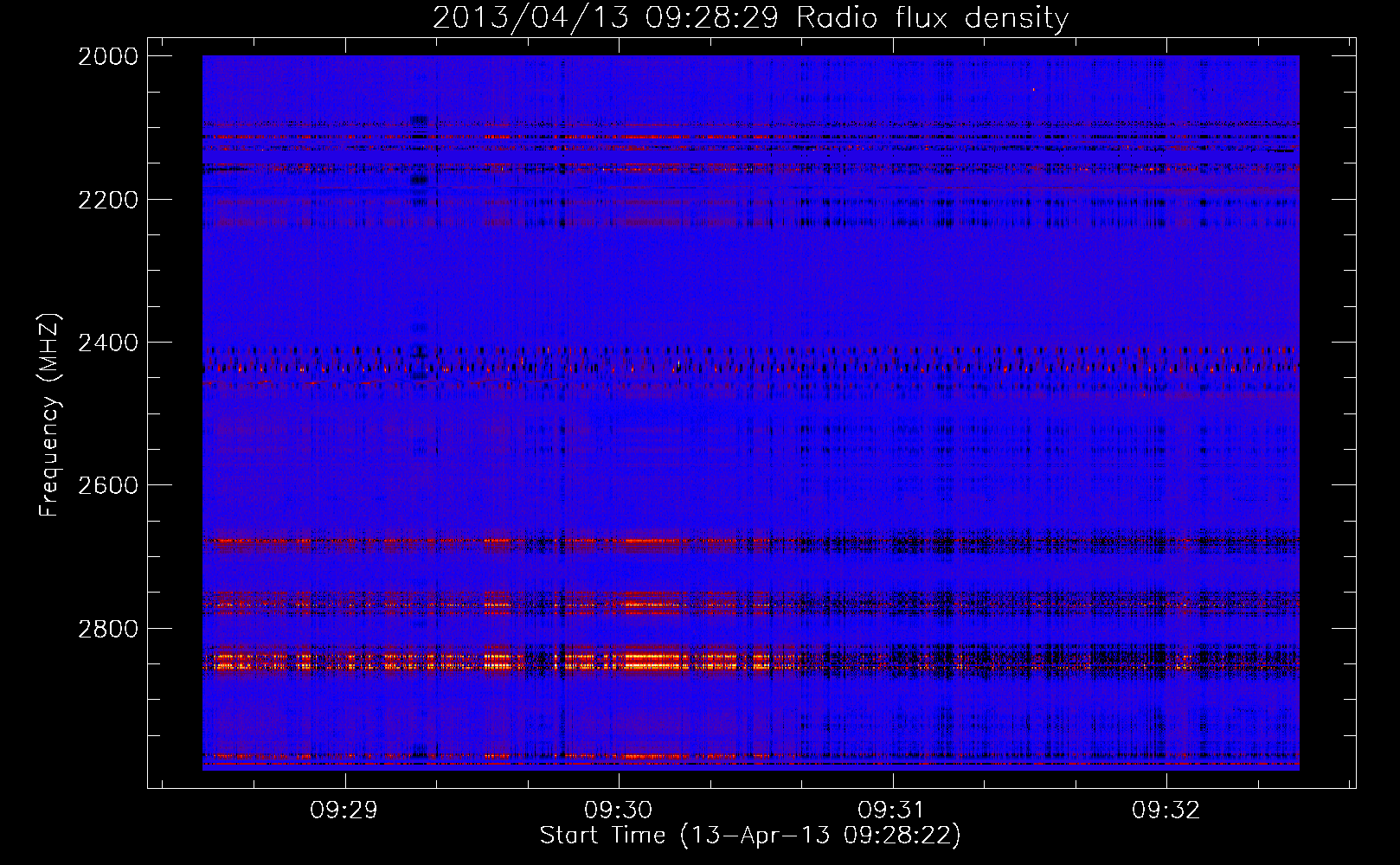Click the 09:29 time tick label

tap(344, 811)
